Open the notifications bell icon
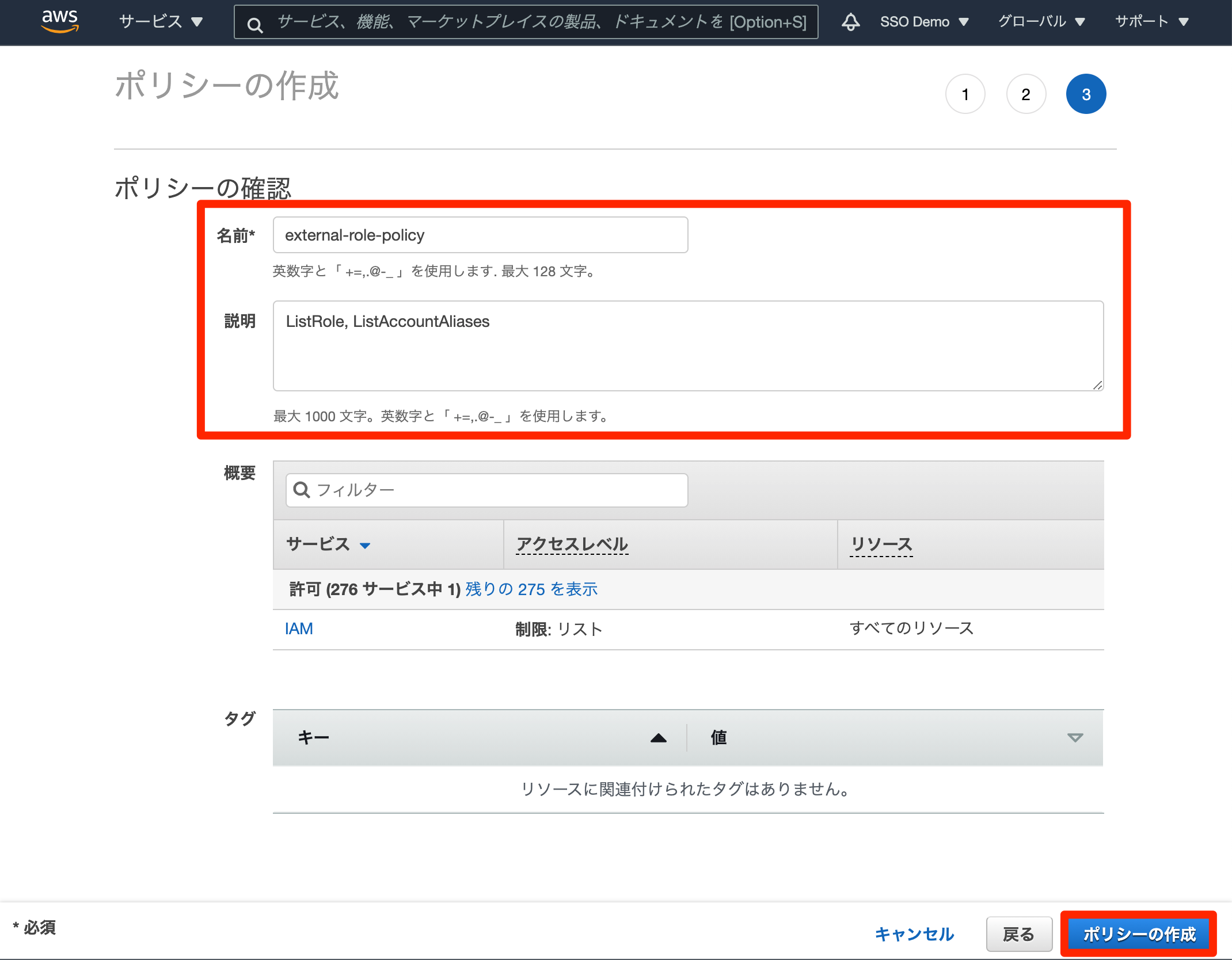Screen dimensions: 1232x960 (x=850, y=22)
